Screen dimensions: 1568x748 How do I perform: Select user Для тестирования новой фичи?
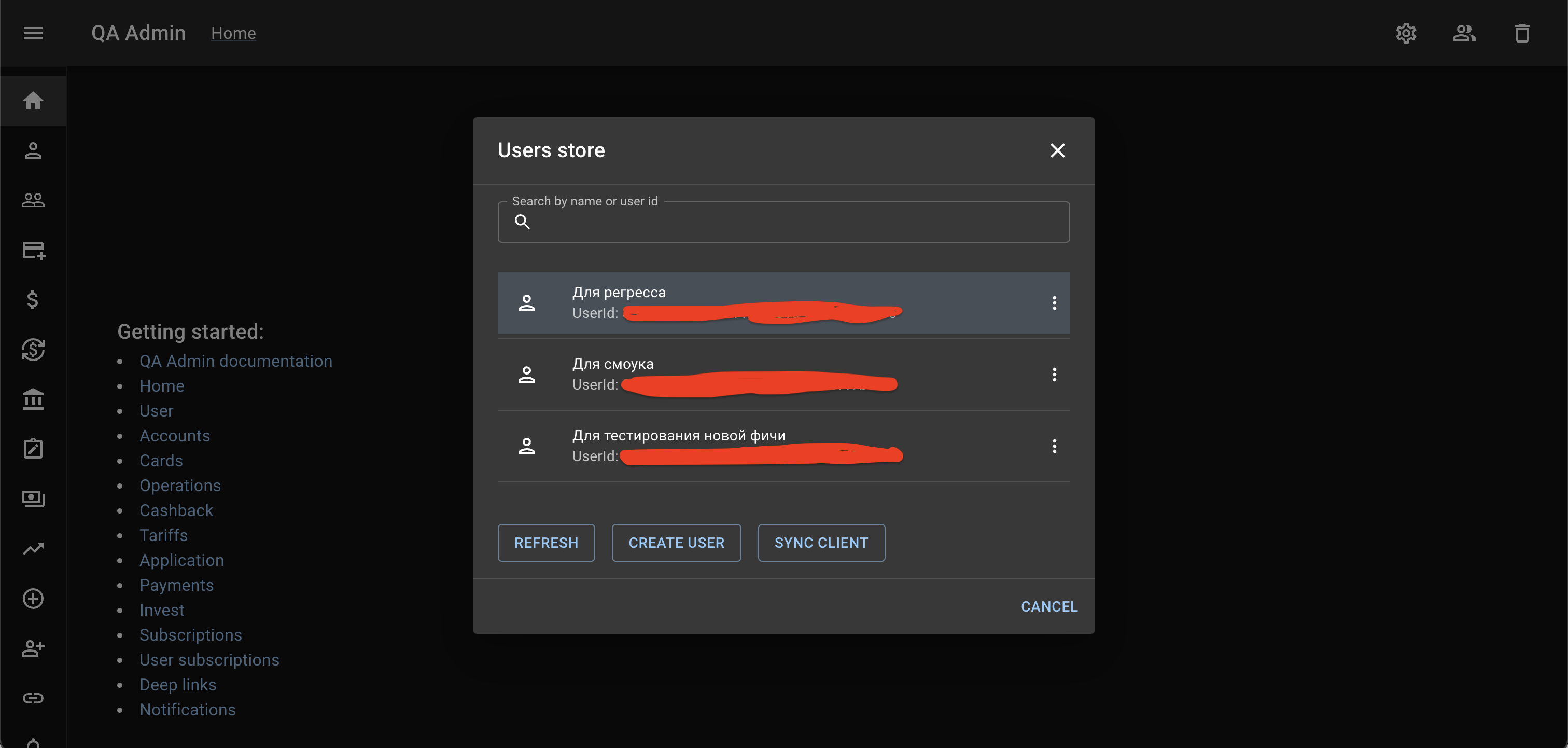[x=784, y=446]
